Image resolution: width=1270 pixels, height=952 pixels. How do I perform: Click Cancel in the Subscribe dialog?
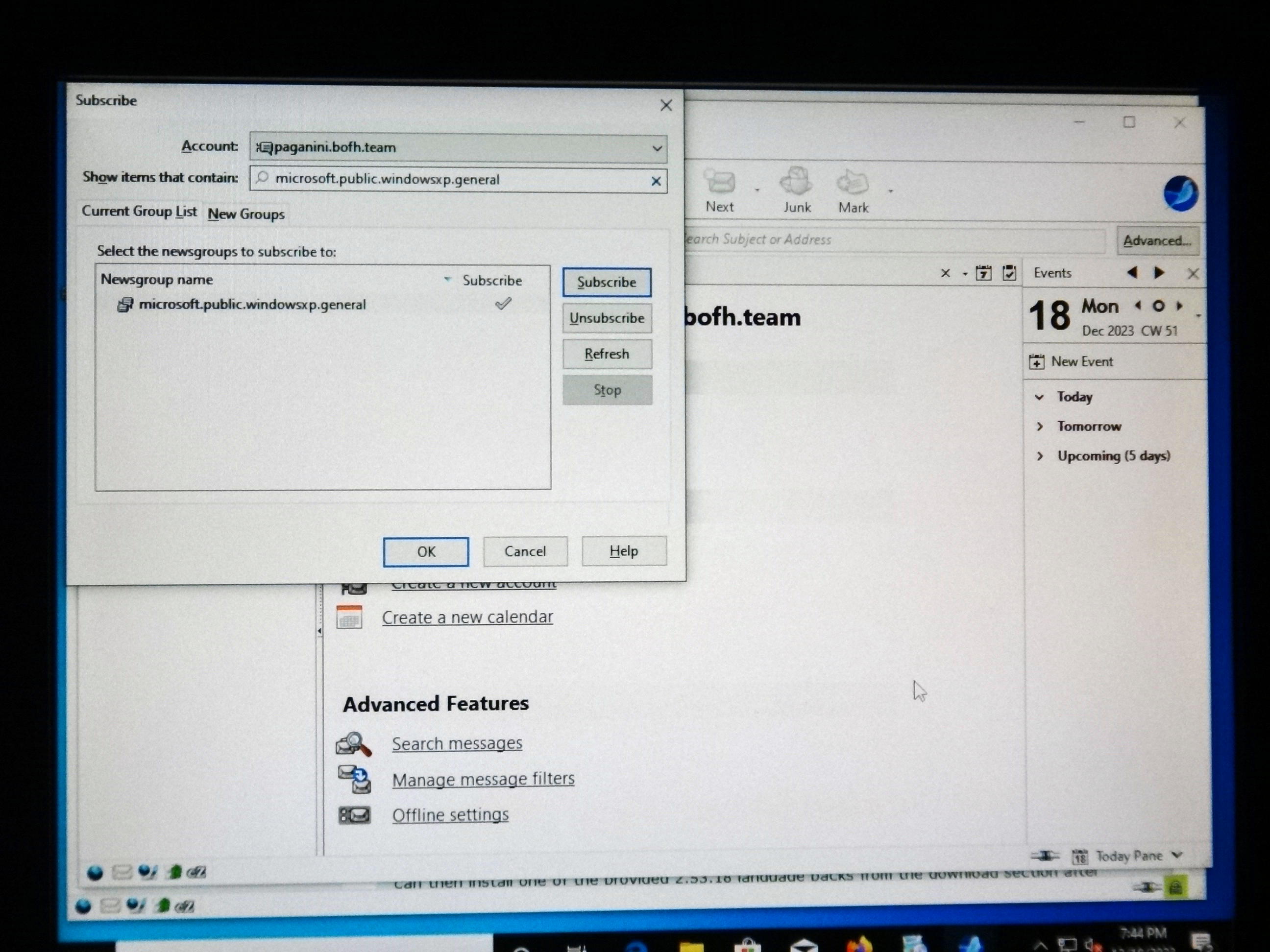pyautogui.click(x=525, y=551)
